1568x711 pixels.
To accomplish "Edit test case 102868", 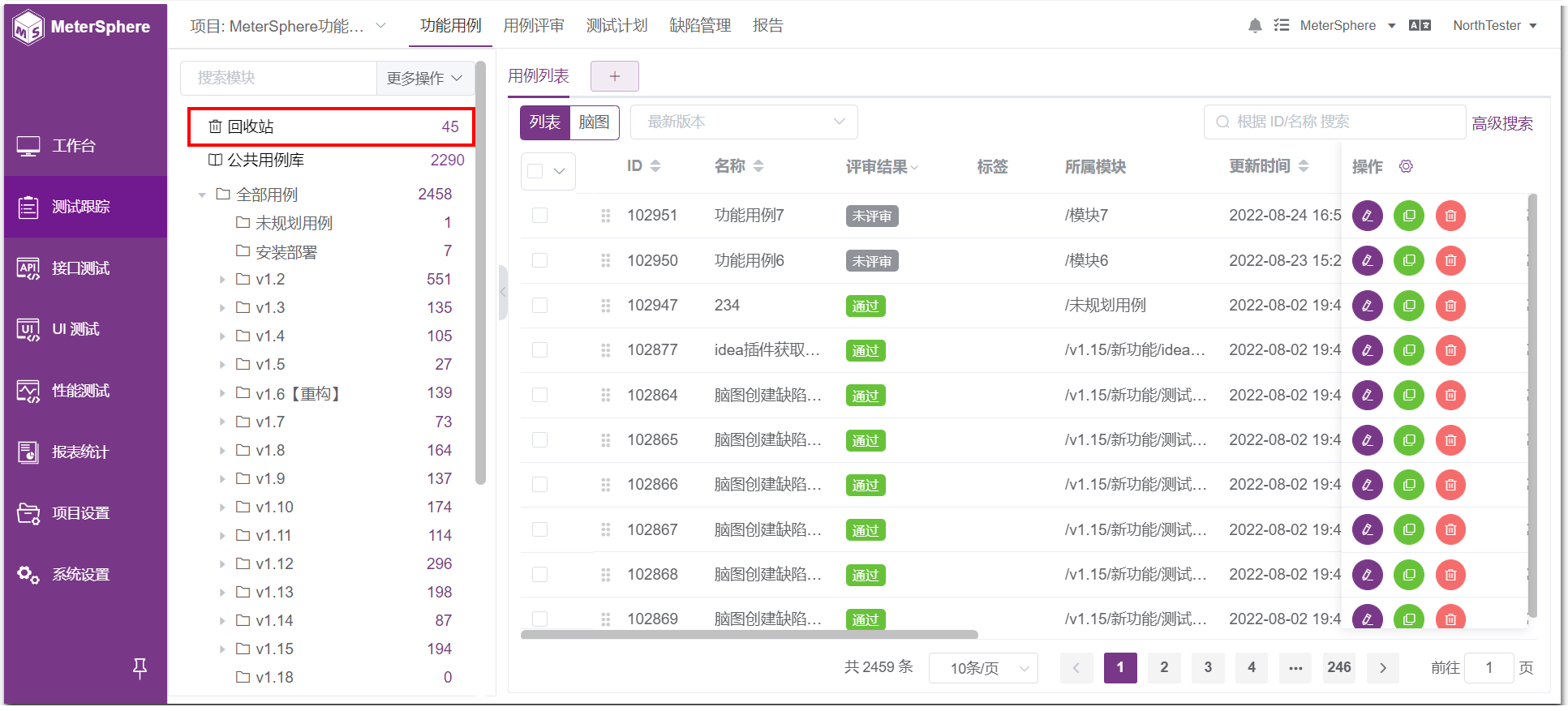I will point(1368,575).
